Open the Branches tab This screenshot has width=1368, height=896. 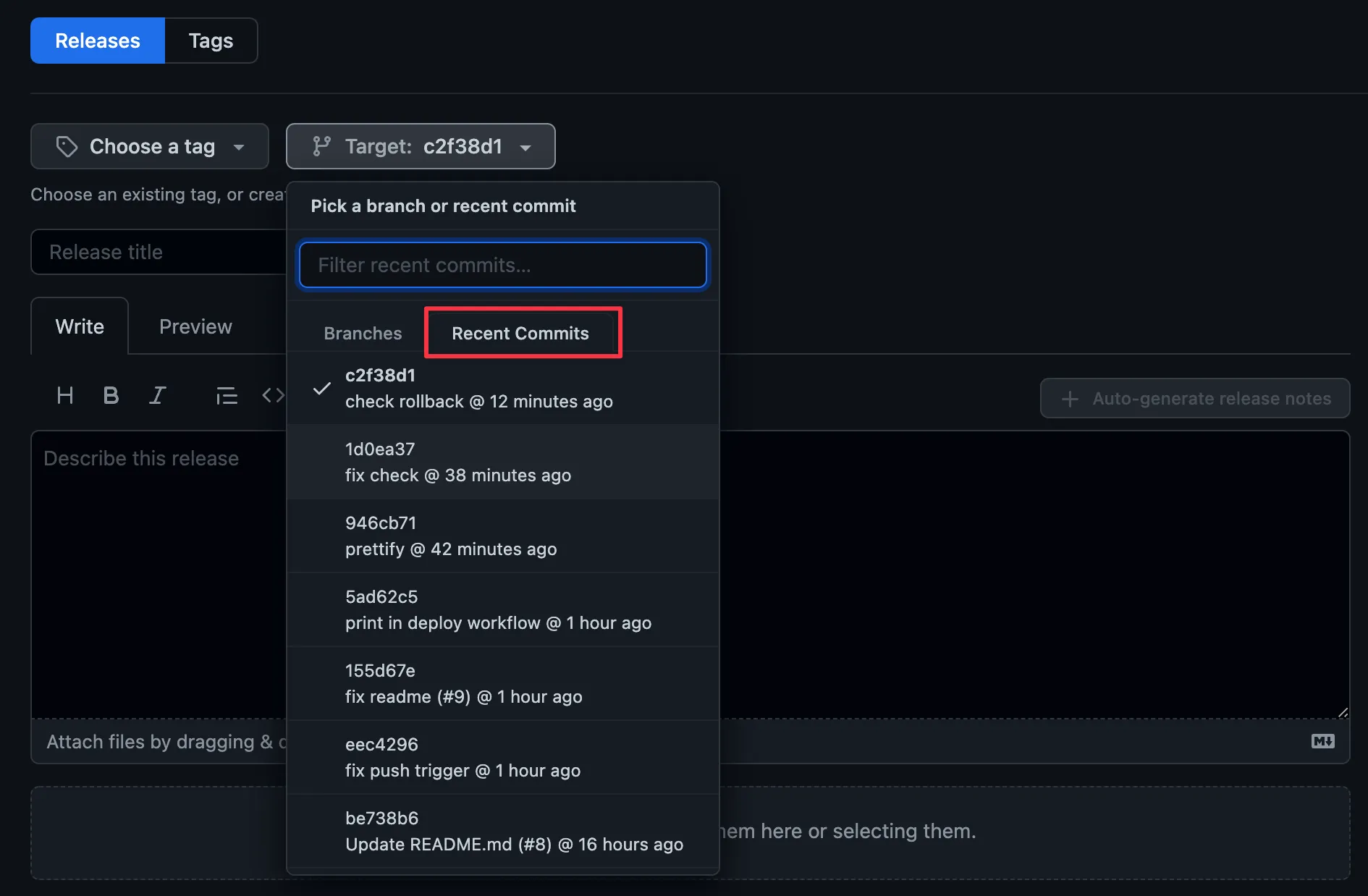click(363, 333)
